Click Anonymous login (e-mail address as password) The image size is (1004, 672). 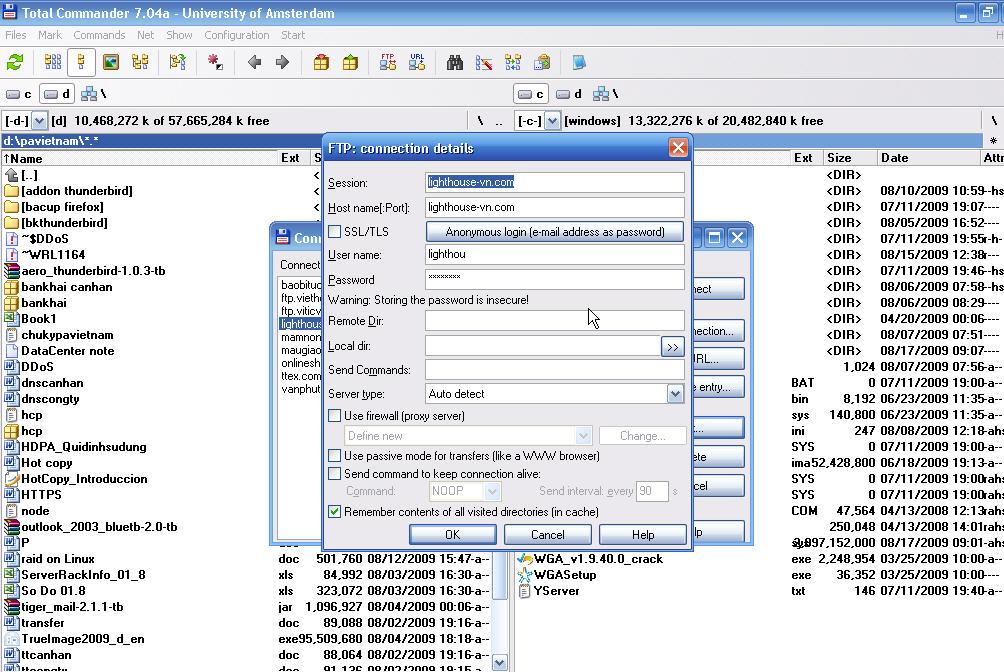[555, 232]
